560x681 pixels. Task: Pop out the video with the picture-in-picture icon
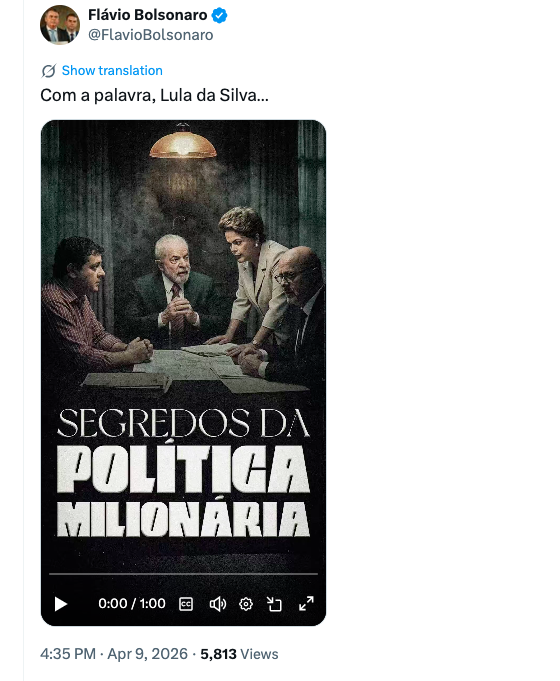[x=275, y=604]
